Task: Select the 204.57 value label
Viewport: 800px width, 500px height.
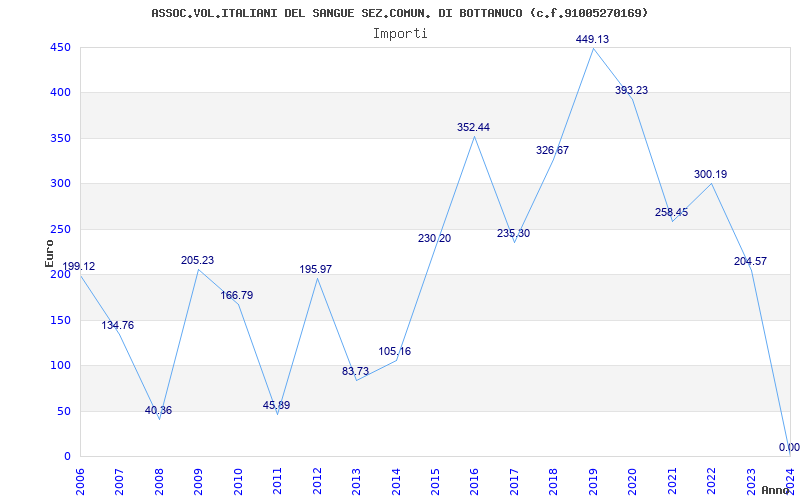Action: pos(751,261)
